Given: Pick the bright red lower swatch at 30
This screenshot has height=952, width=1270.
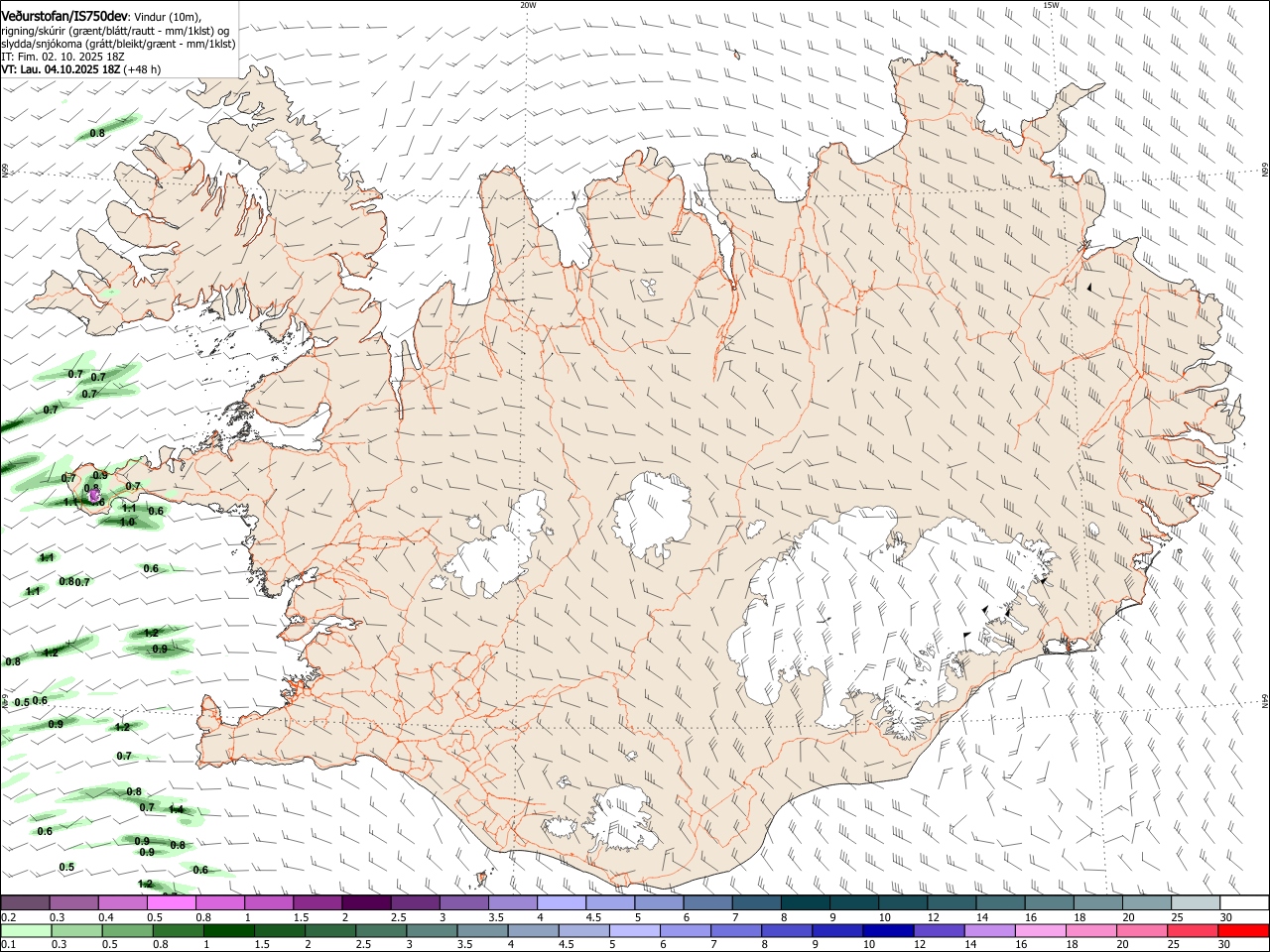Looking at the screenshot, I should (1244, 931).
